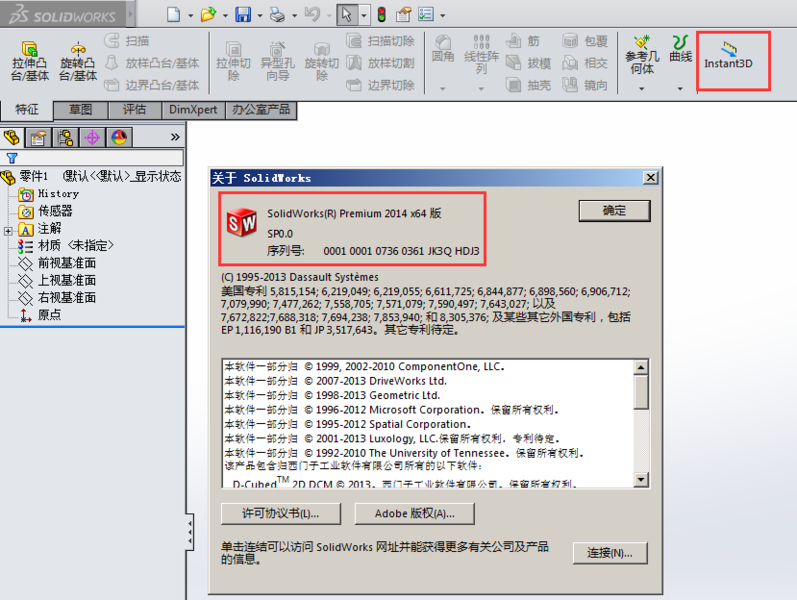Open dropdown arrow next to Options

(x=443, y=16)
